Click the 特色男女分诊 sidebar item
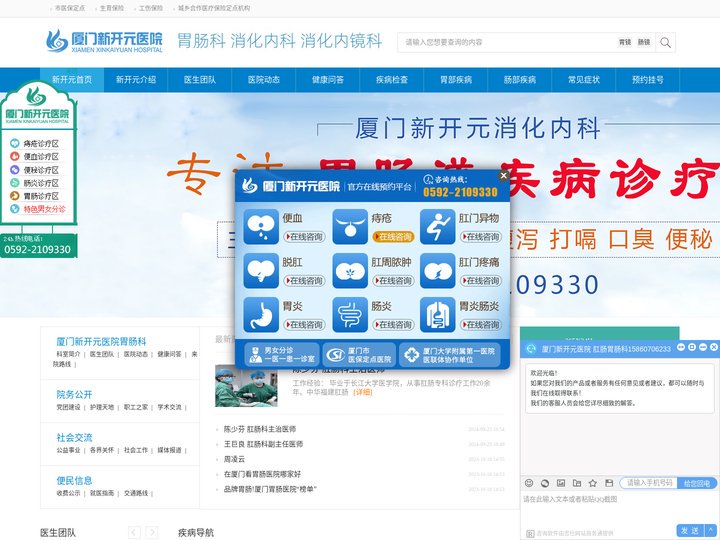Screen dimensions: 720x540 39,209
